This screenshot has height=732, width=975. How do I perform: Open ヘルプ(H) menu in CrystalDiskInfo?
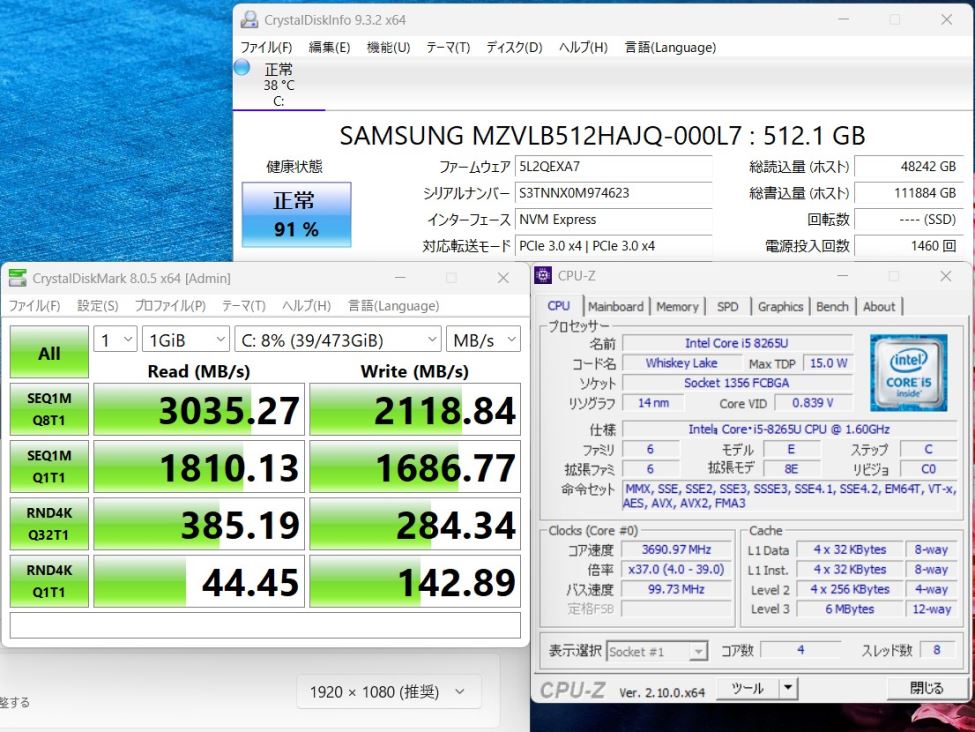point(583,47)
